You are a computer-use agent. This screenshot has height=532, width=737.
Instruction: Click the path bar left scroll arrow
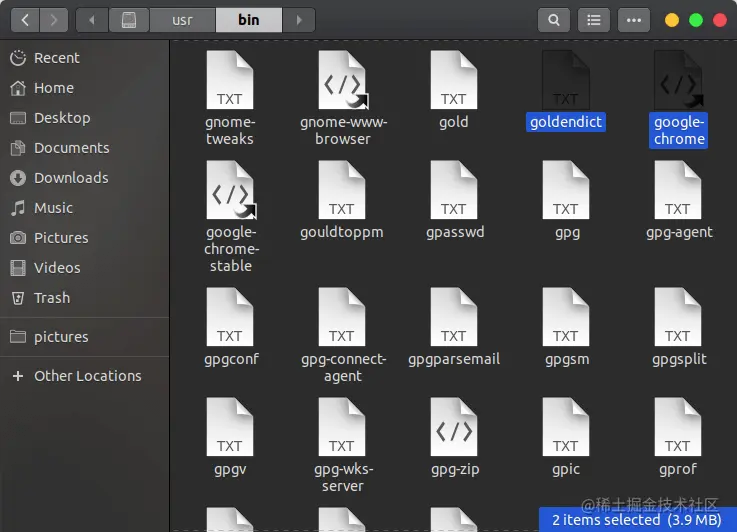[92, 20]
